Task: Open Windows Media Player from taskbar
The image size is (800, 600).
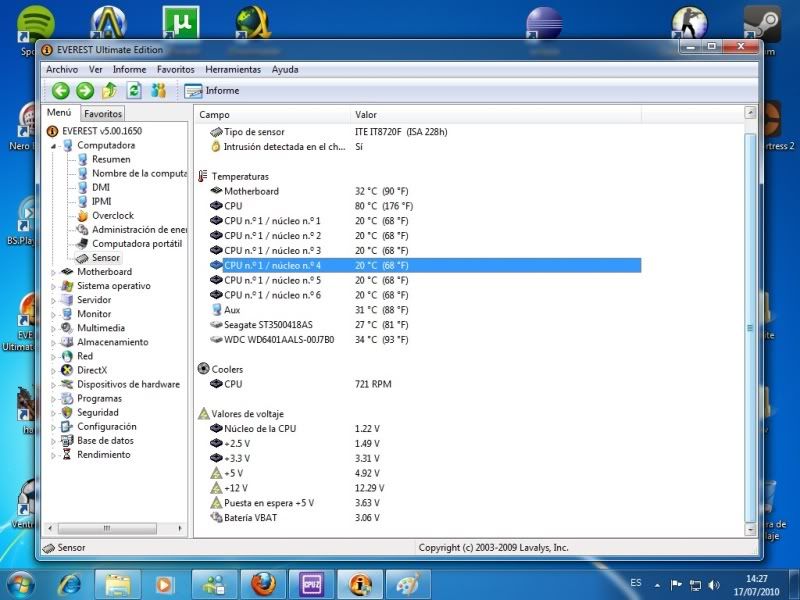Action: [x=164, y=585]
